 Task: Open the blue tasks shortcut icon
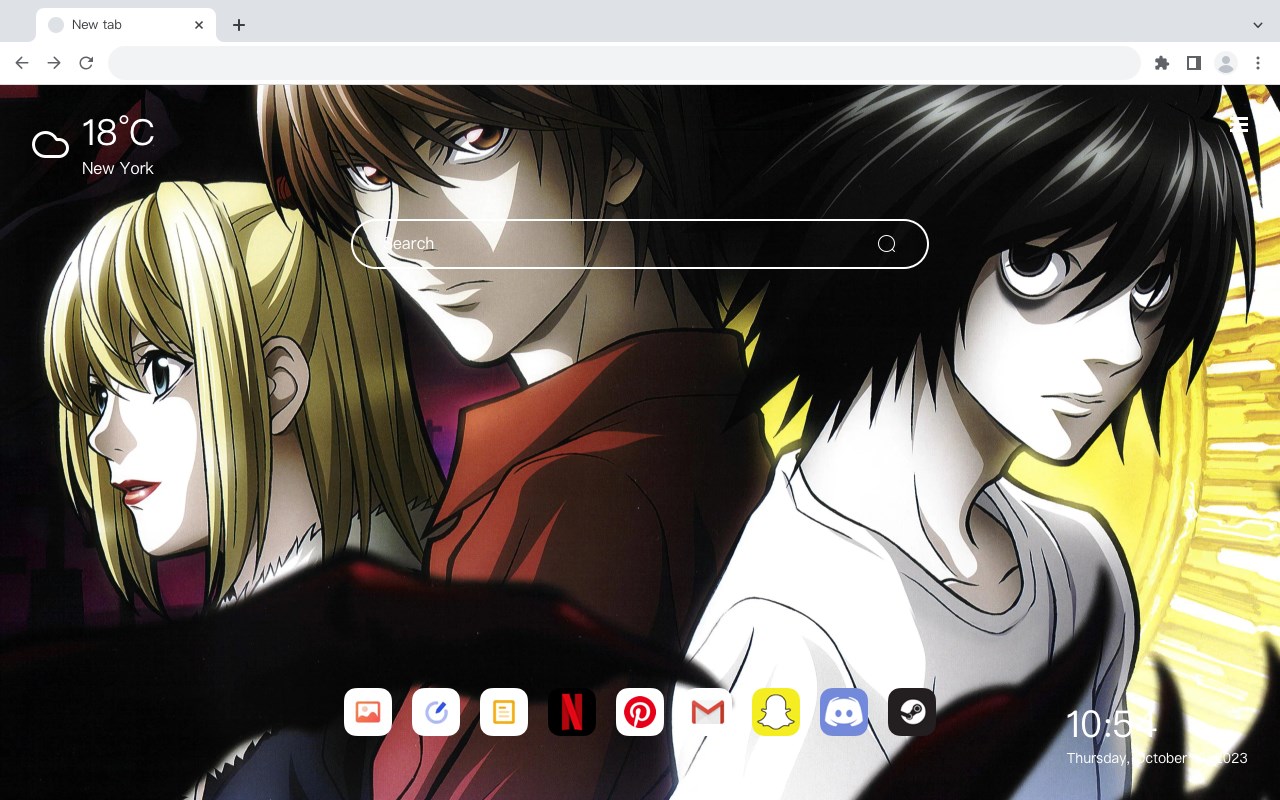(x=436, y=712)
